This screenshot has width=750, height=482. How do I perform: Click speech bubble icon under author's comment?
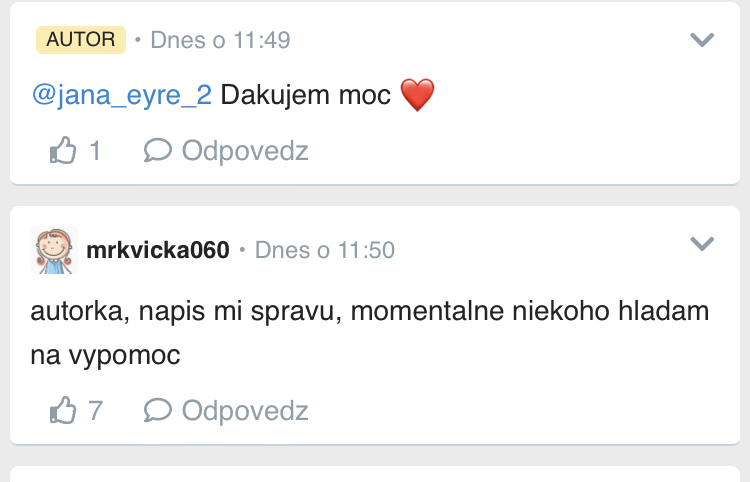[x=158, y=151]
